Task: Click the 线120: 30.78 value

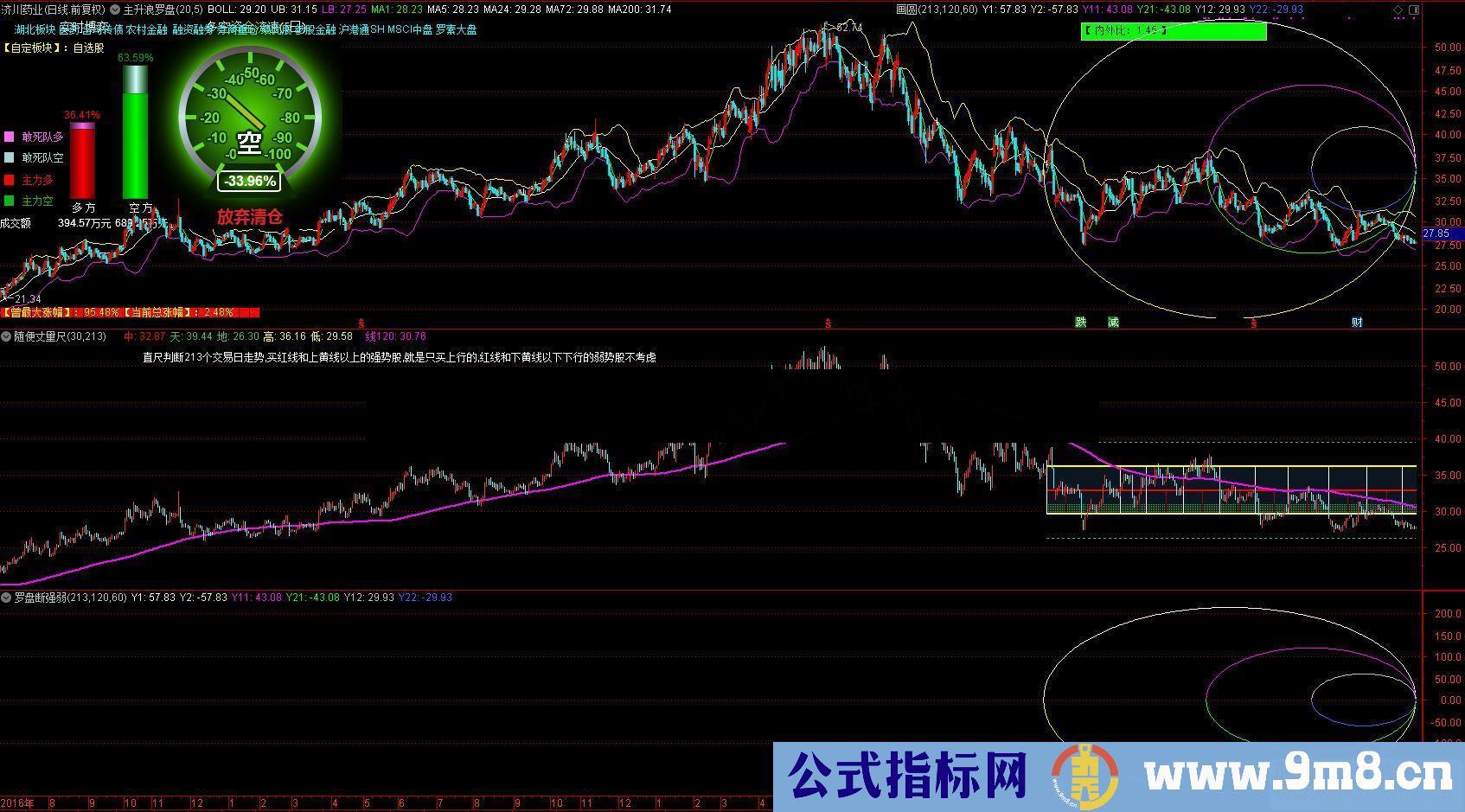Action: pyautogui.click(x=395, y=336)
